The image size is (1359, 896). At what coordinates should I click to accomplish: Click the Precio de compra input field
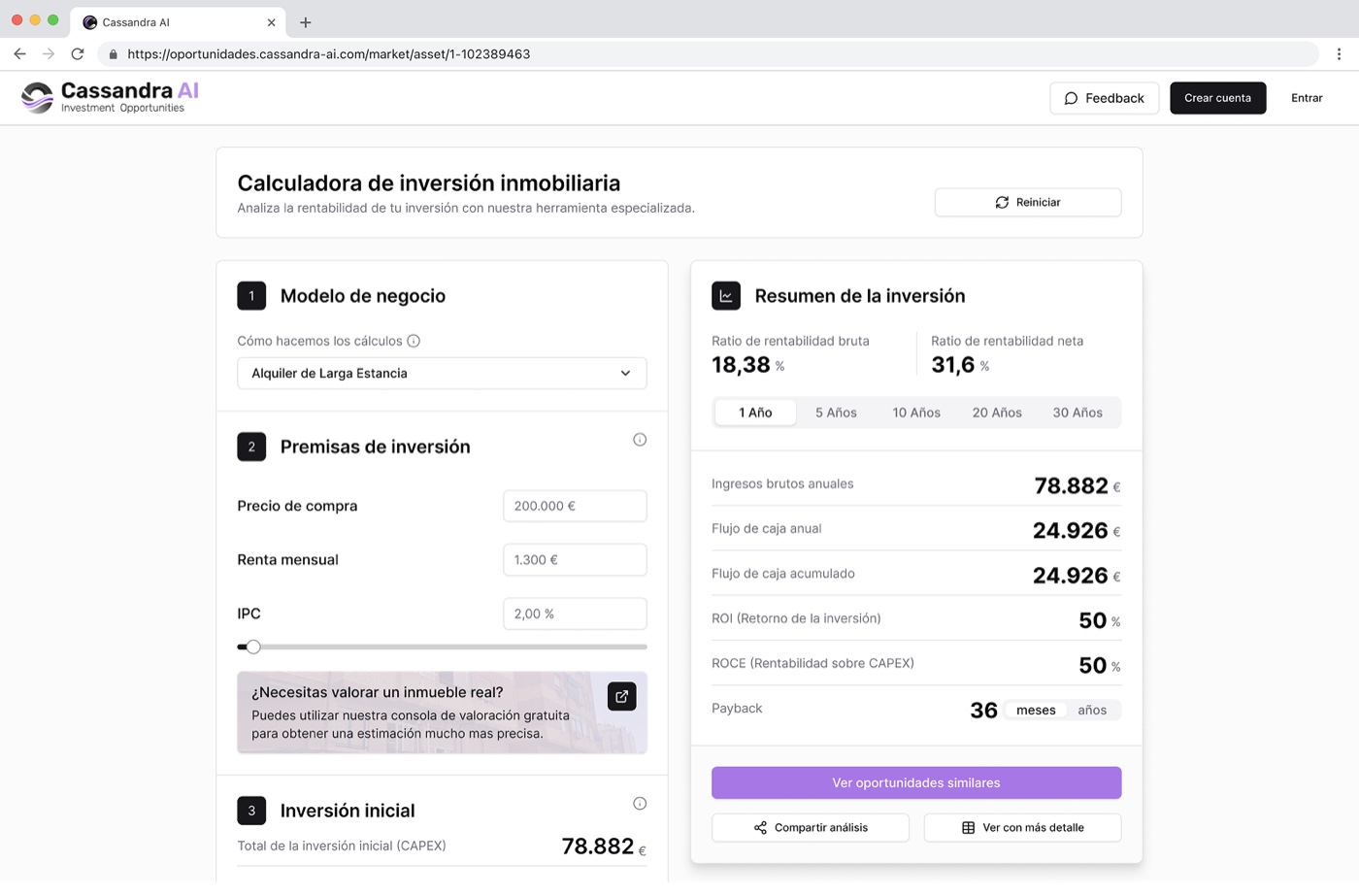click(x=575, y=506)
